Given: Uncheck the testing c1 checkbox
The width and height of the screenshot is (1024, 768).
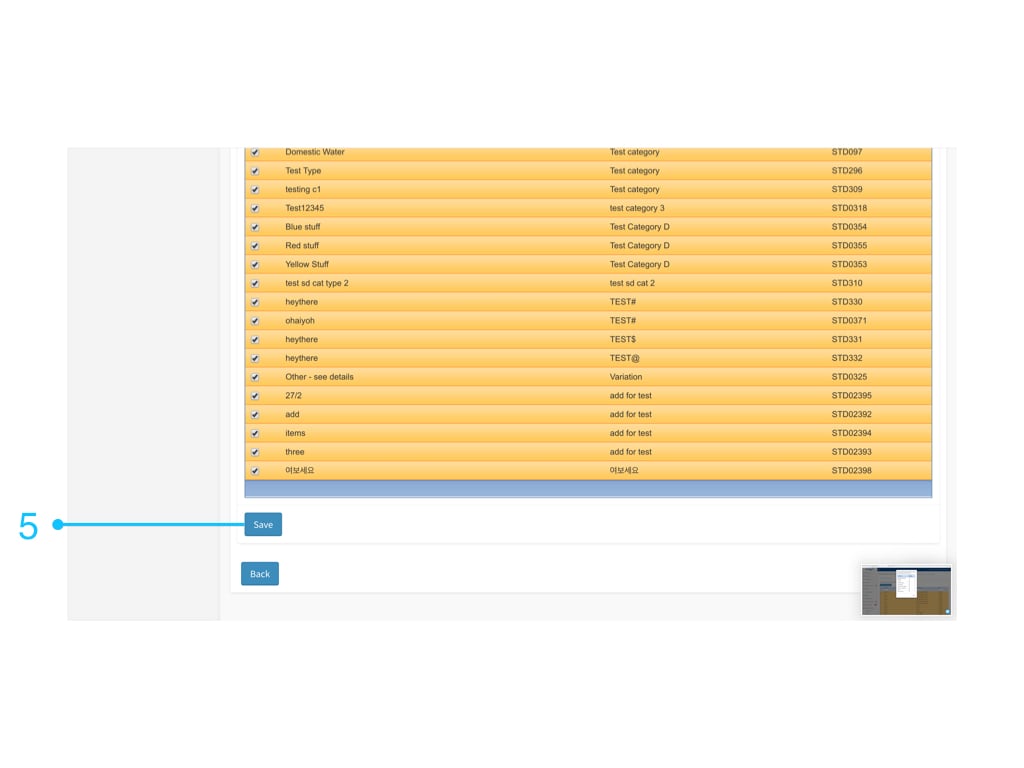Looking at the screenshot, I should coord(255,190).
